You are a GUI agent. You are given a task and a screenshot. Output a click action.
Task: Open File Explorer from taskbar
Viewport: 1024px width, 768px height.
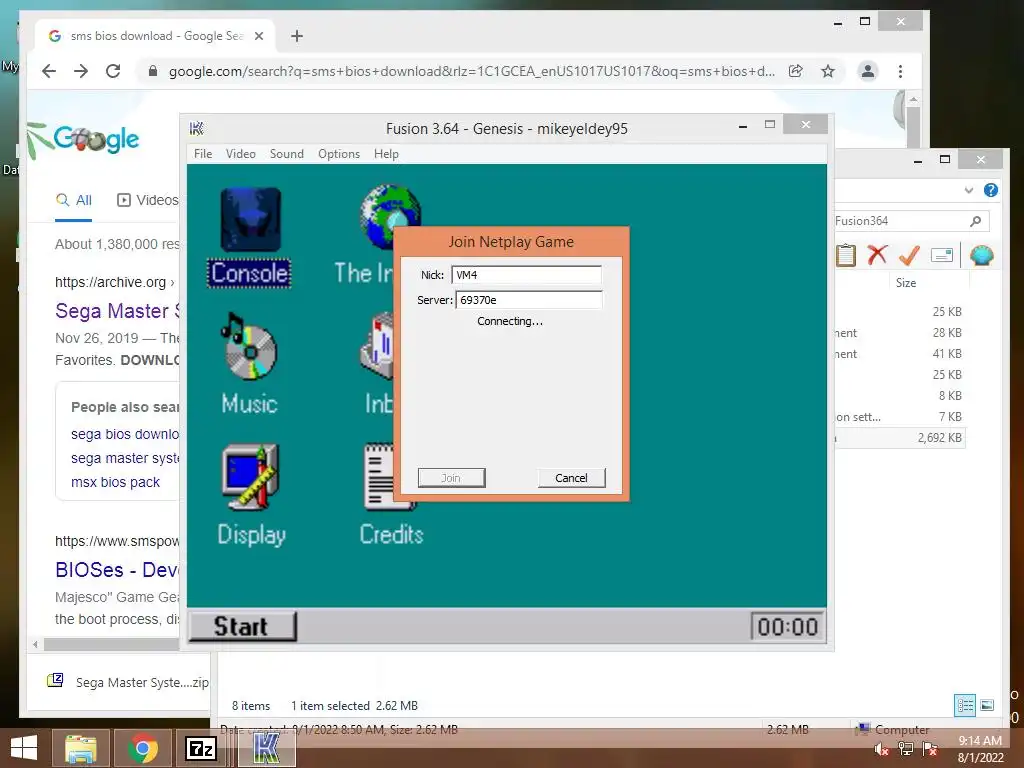(x=81, y=748)
